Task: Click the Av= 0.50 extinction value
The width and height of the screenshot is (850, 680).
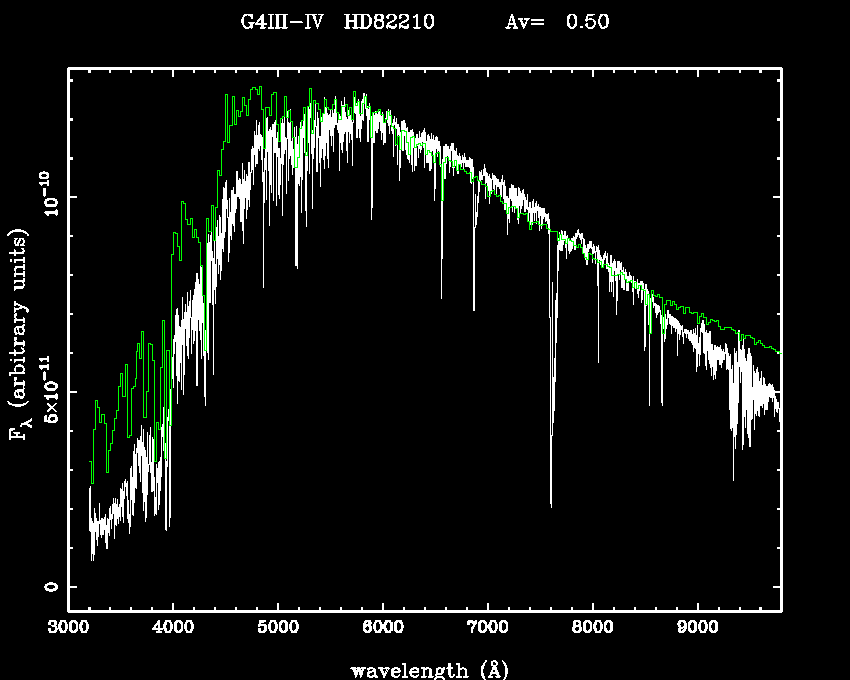Action: 557,22
